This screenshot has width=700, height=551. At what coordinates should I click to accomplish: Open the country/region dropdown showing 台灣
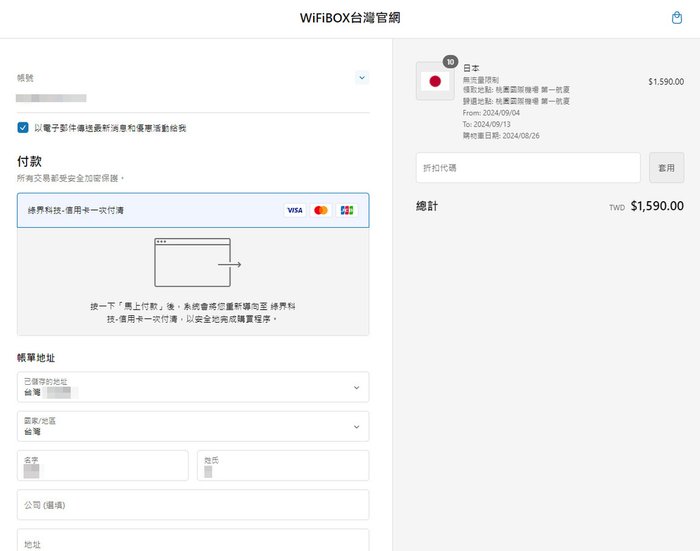(193, 426)
